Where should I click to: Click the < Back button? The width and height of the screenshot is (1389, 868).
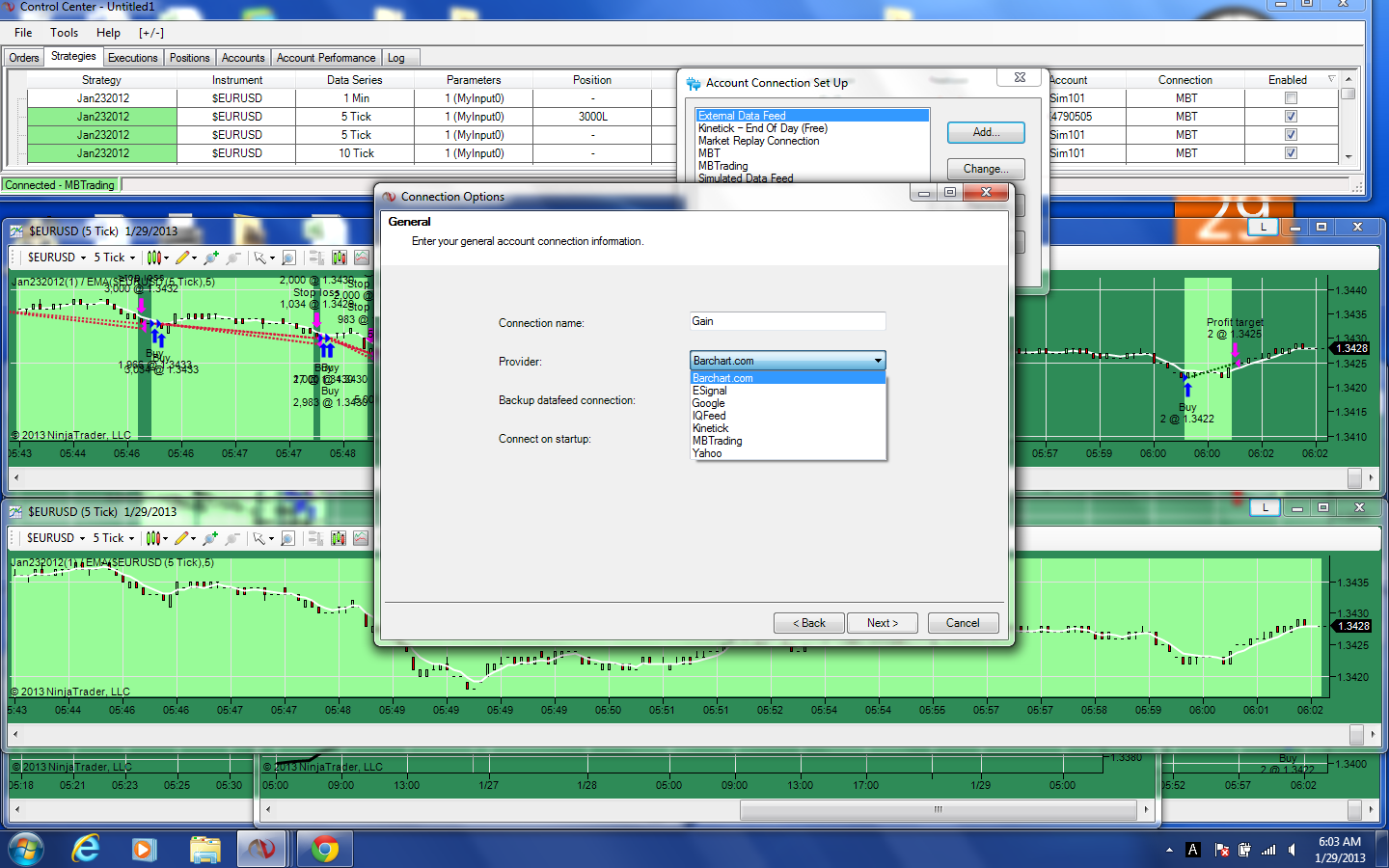809,623
